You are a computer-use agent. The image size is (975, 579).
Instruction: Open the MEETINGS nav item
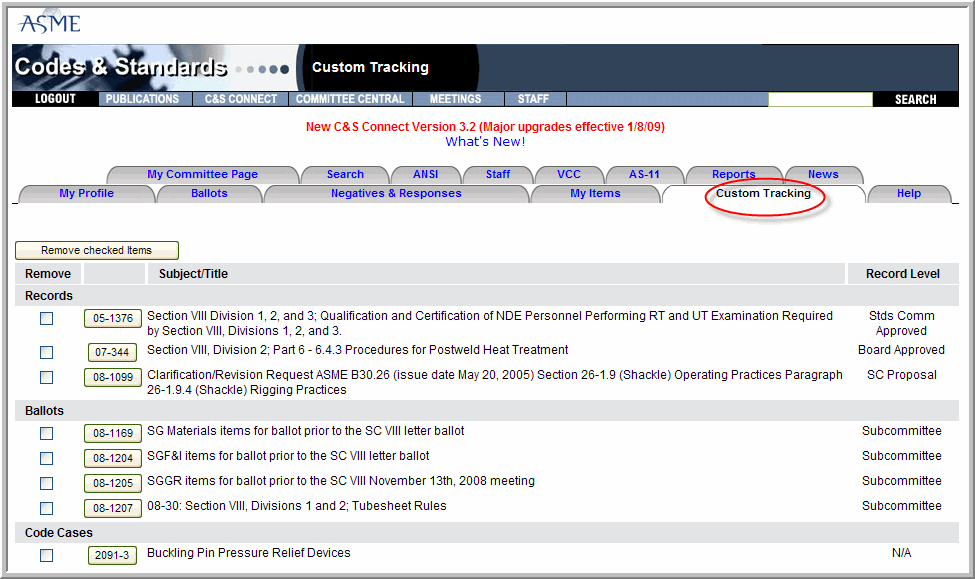[x=456, y=99]
